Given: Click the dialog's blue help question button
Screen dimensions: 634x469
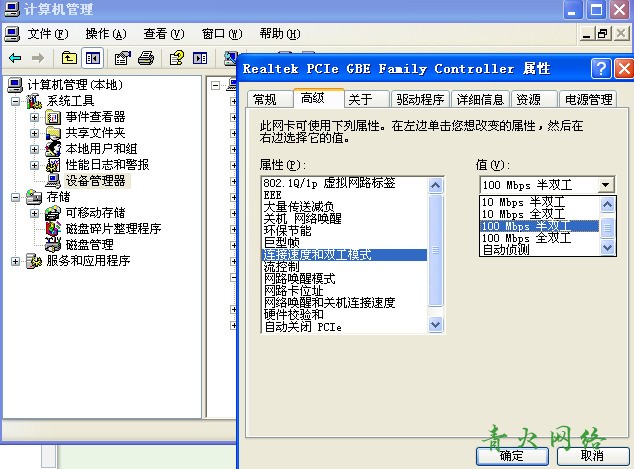Looking at the screenshot, I should coord(601,68).
